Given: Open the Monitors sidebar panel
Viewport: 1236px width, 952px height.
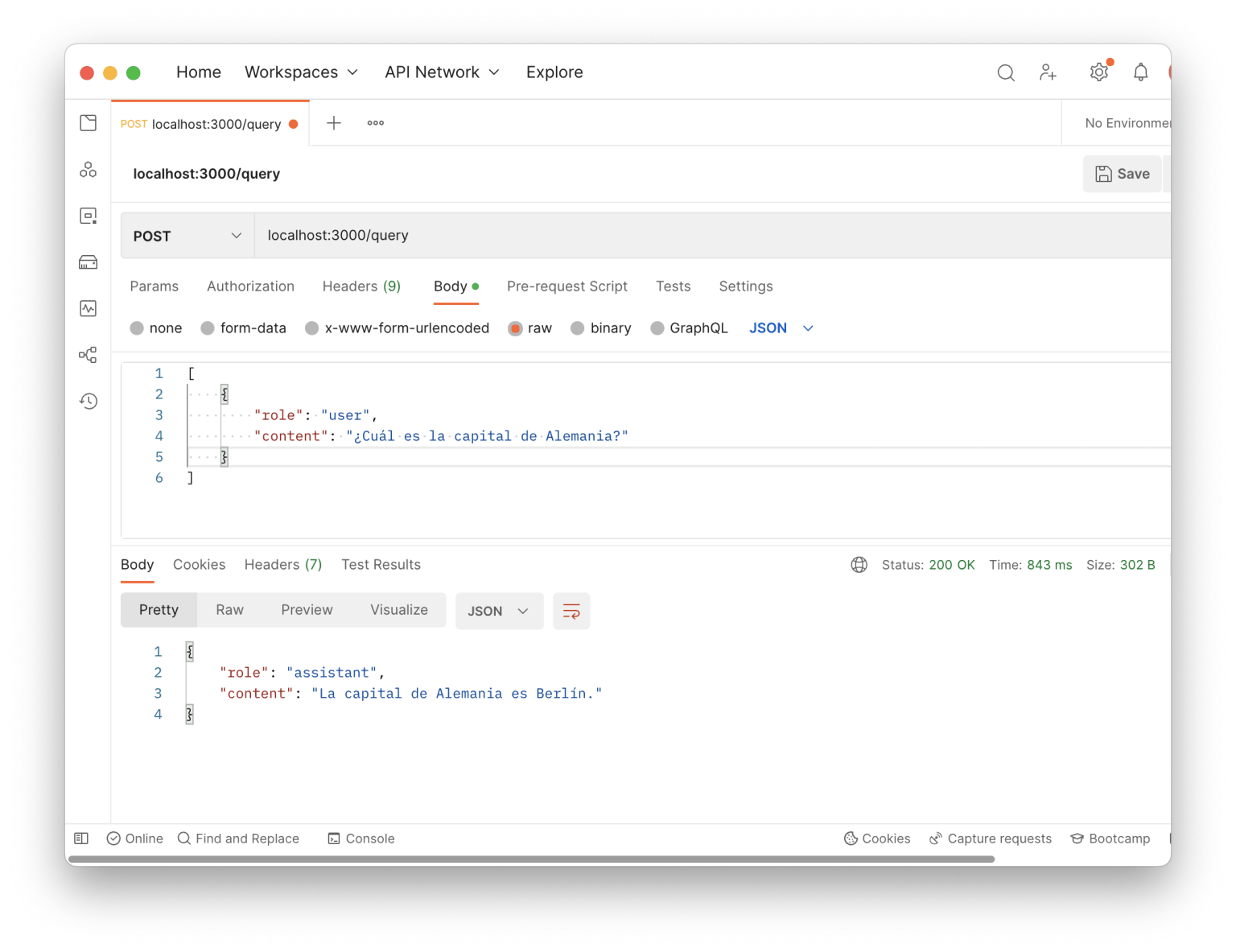Looking at the screenshot, I should 89,308.
